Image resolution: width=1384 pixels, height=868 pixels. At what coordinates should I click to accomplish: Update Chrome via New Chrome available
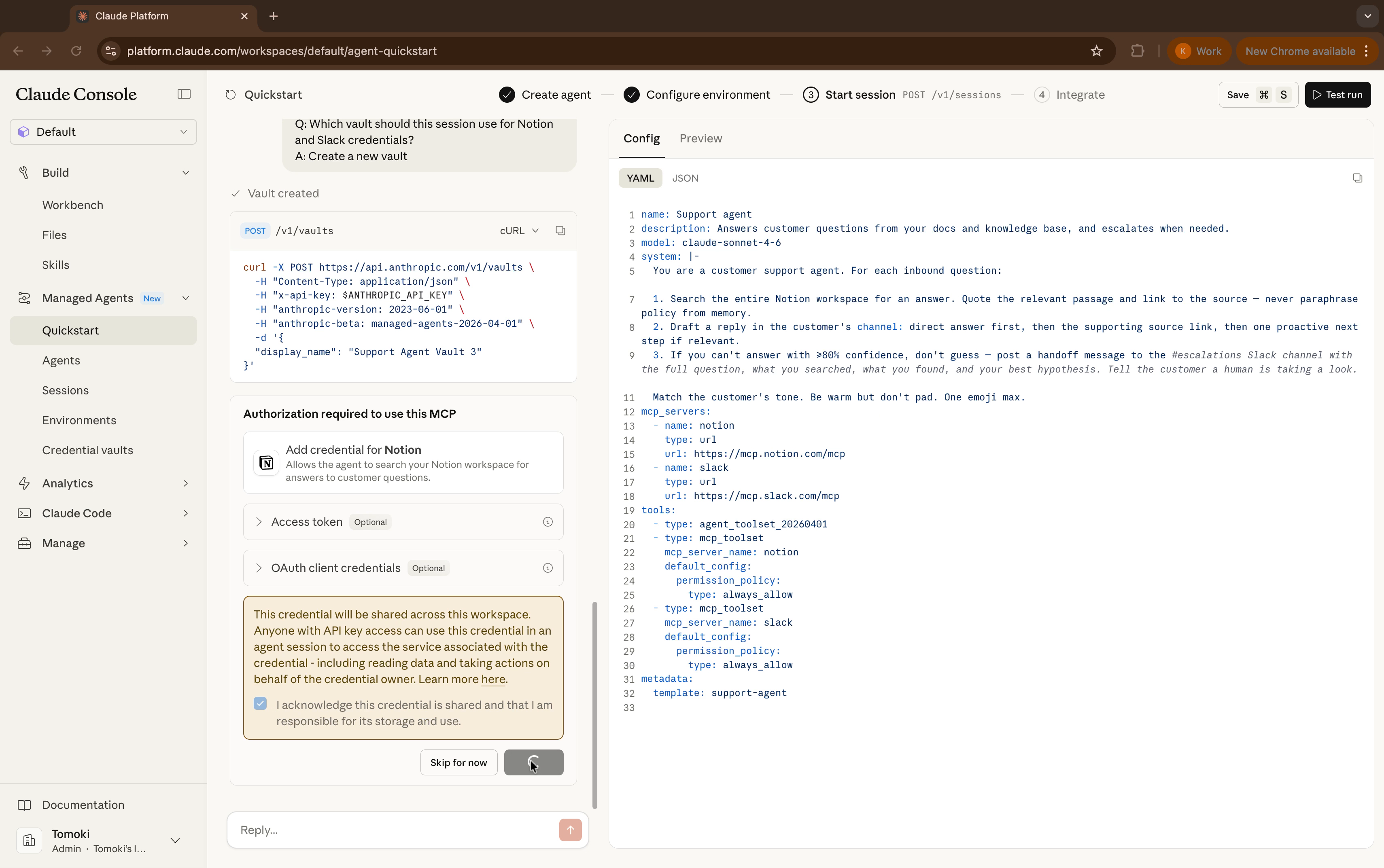(1300, 51)
